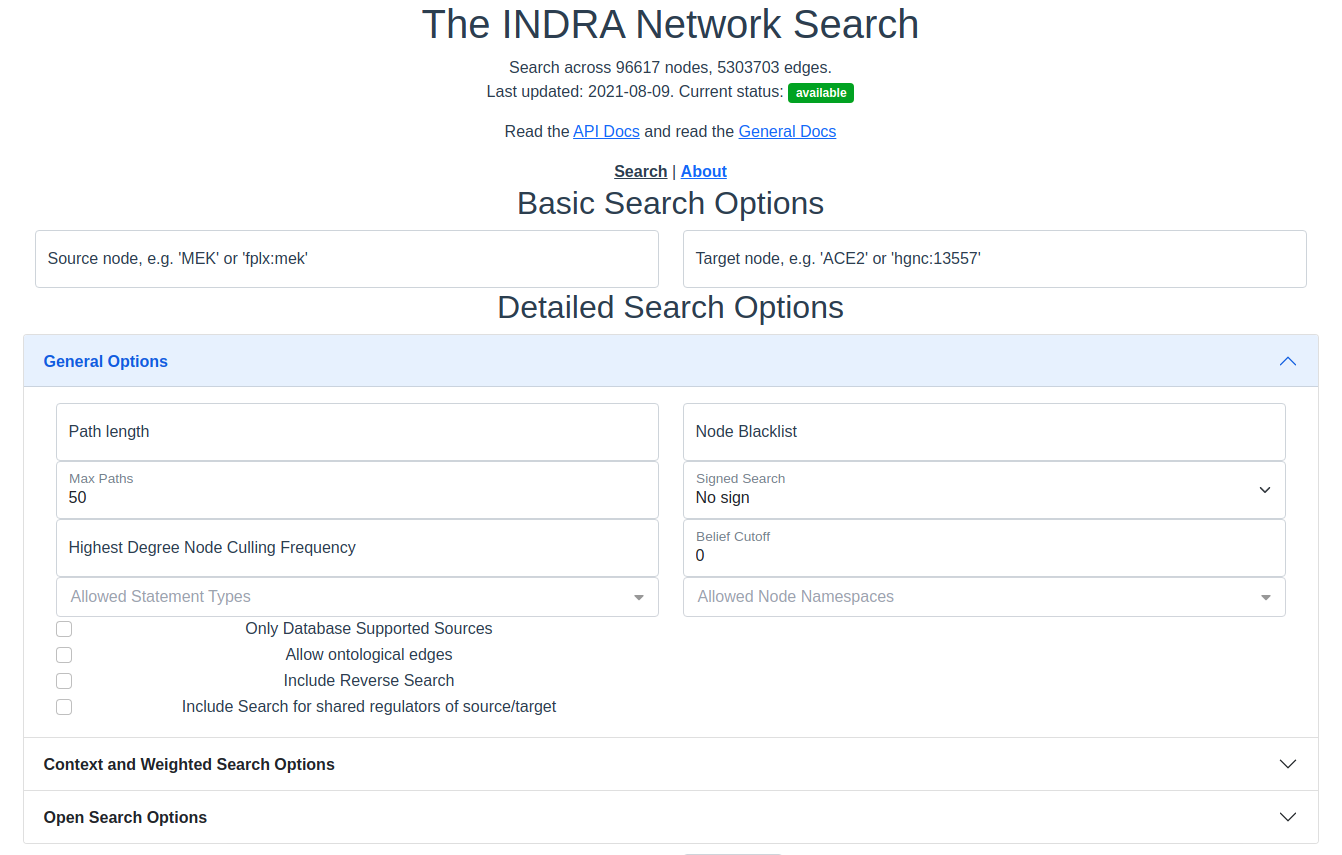Open the Allowed Node Namespaces multiselect

(984, 597)
